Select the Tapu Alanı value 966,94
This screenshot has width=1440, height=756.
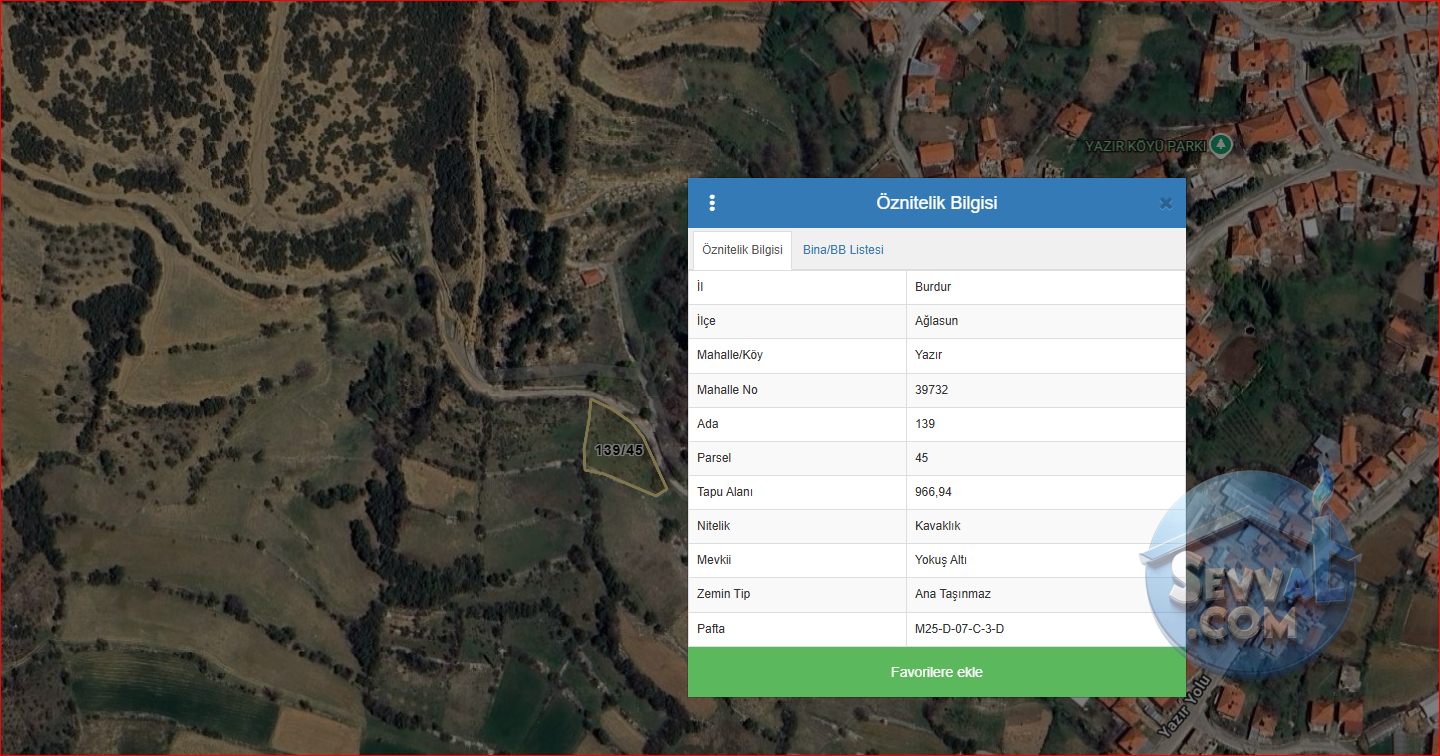[x=933, y=492]
